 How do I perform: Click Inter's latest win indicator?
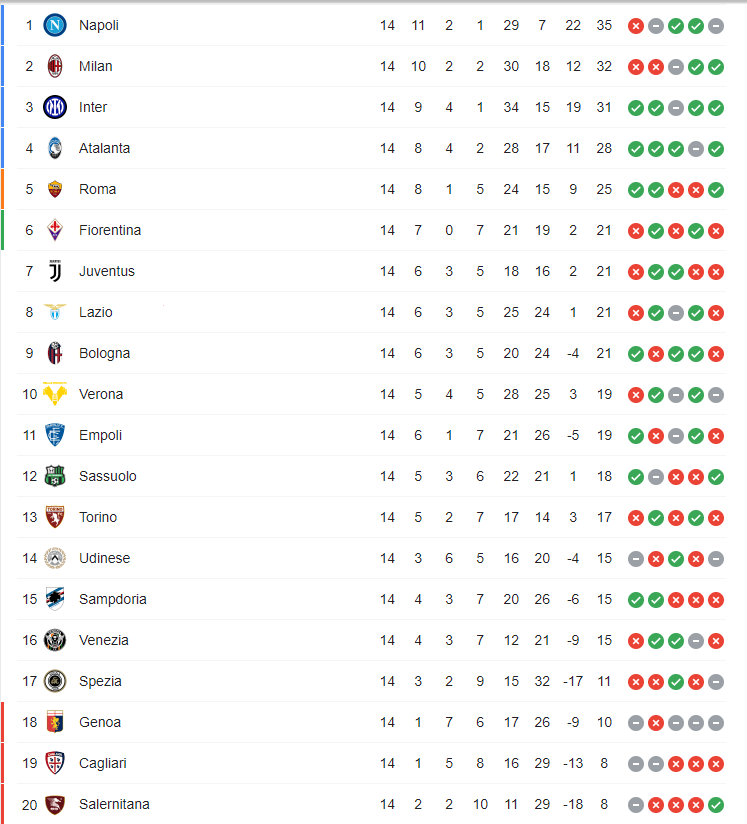click(716, 107)
